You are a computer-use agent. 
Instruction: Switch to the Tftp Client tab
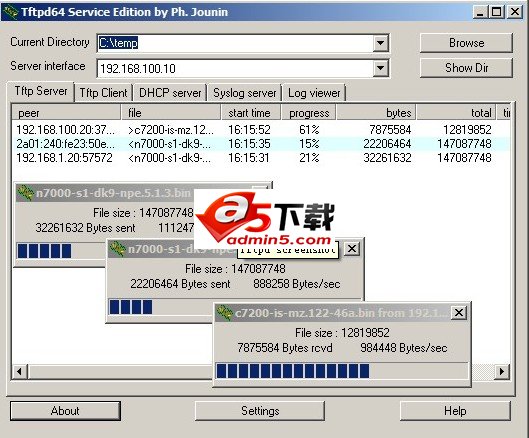point(103,92)
